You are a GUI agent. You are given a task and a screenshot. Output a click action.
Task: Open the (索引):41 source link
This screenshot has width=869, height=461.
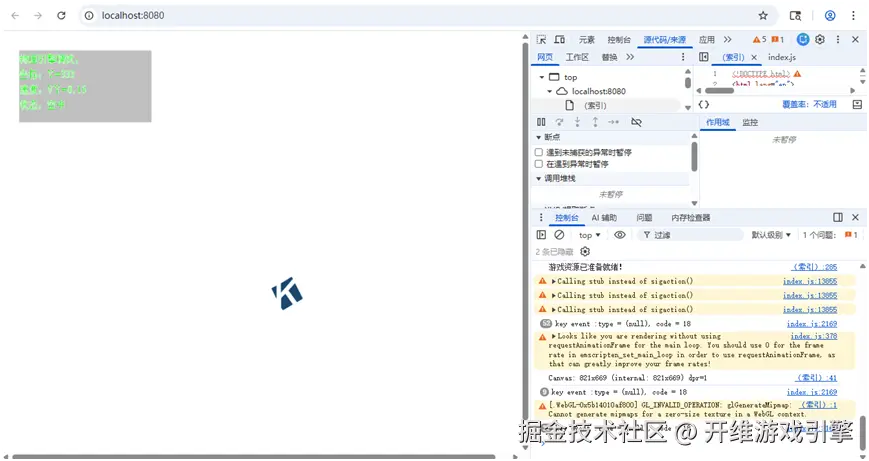(817, 378)
